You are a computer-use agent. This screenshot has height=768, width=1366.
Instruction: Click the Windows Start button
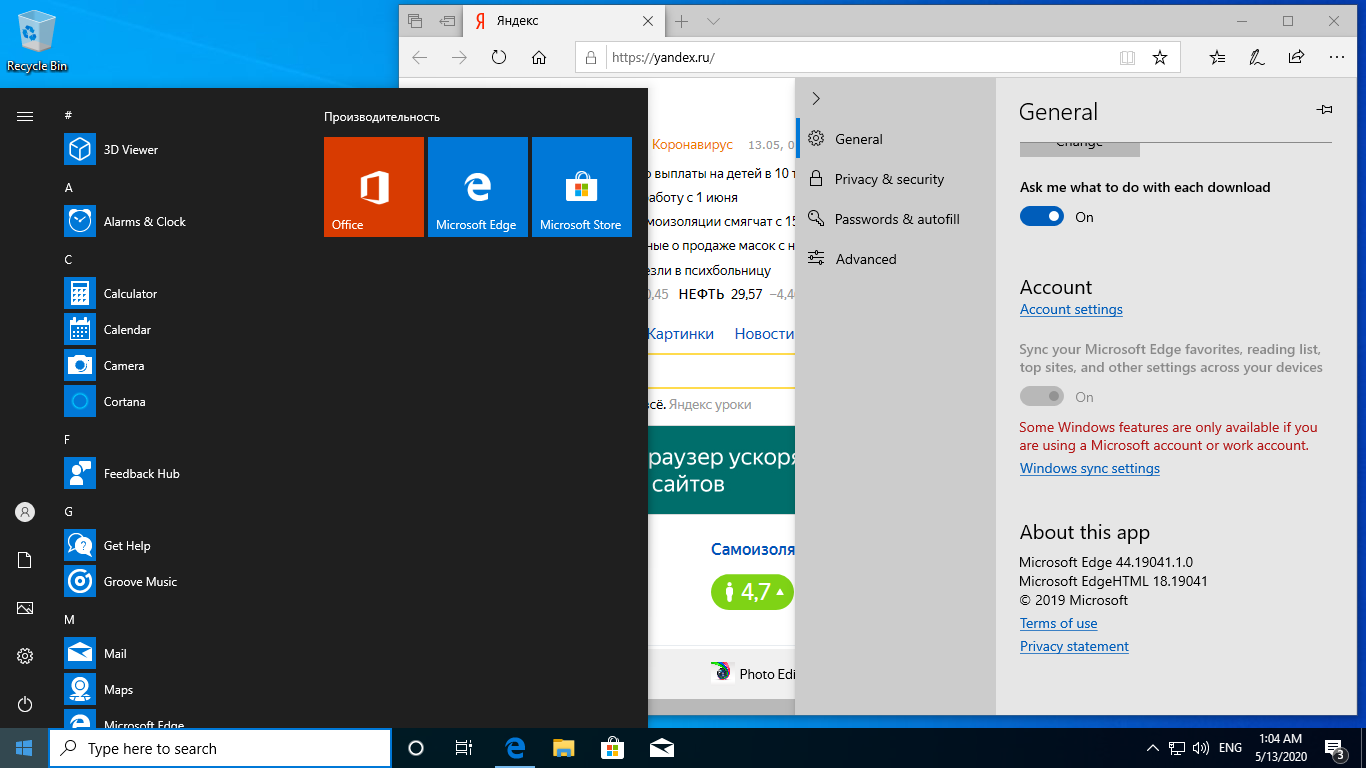point(24,748)
